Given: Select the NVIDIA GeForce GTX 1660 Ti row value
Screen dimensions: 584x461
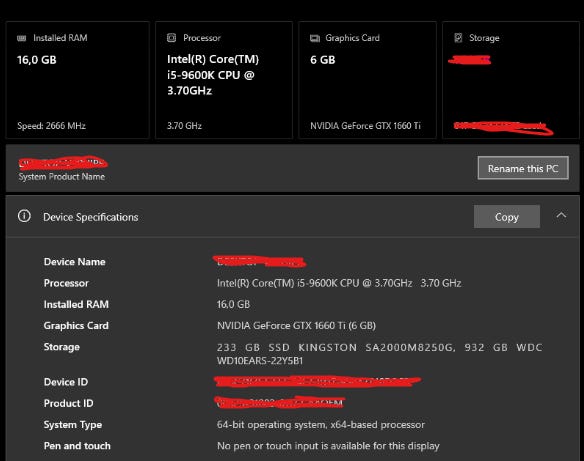Looking at the screenshot, I should [296, 325].
